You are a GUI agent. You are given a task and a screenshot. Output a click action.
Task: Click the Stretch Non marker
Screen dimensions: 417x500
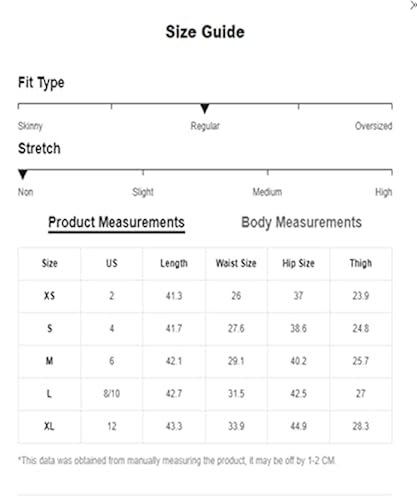tap(23, 174)
